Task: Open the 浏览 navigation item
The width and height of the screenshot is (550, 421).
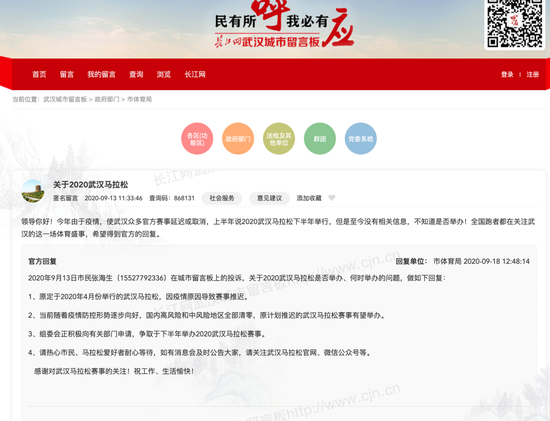Action: [x=164, y=74]
